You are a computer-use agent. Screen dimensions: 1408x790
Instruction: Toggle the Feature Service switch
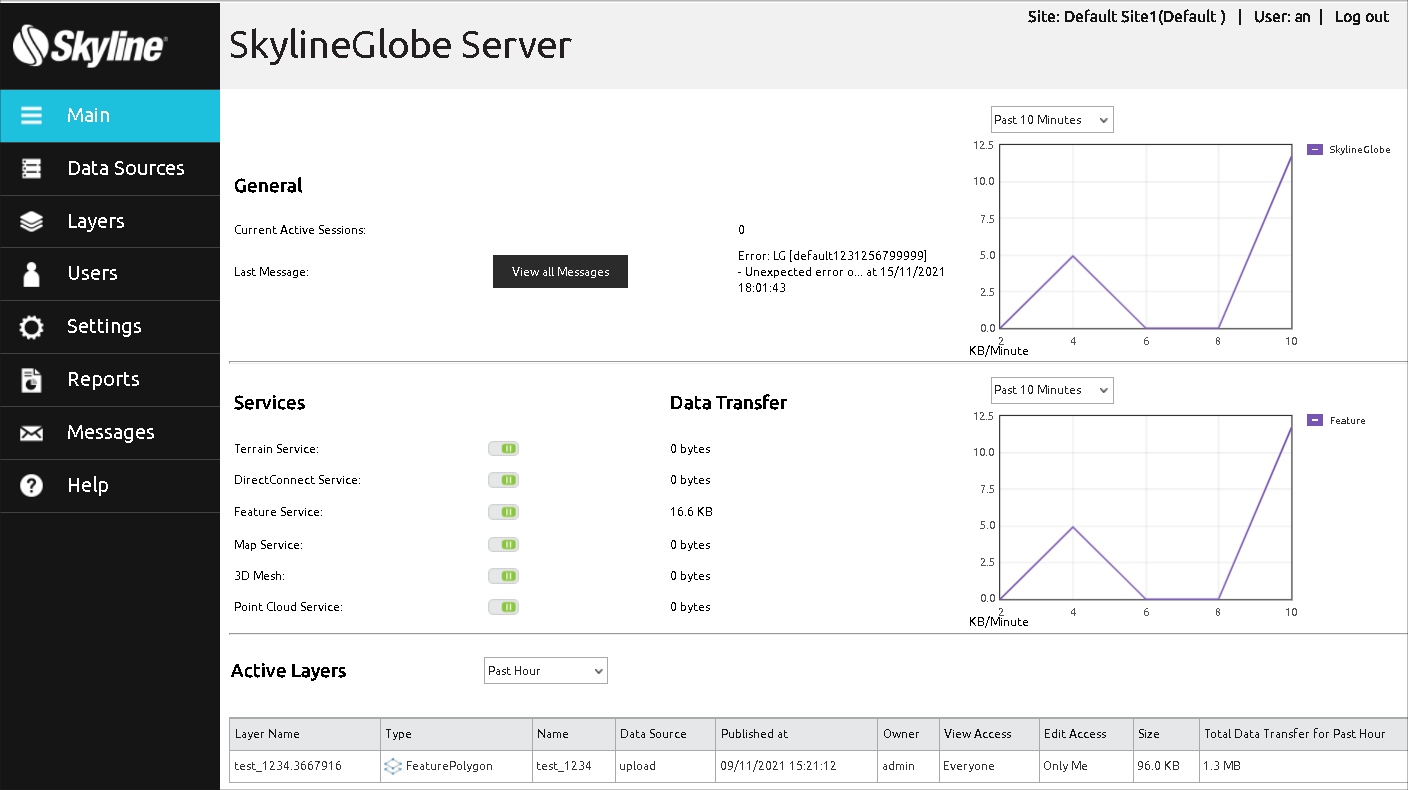(503, 512)
